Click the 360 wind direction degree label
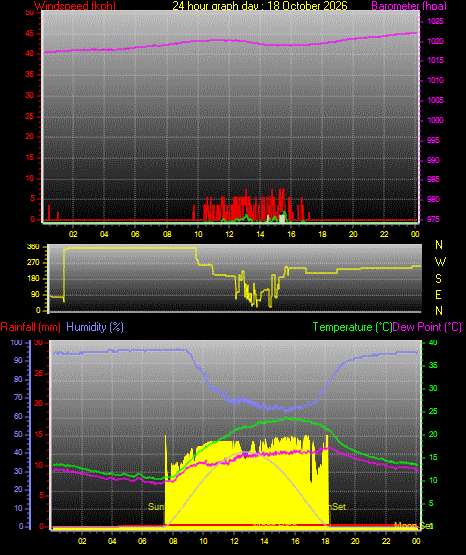The image size is (466, 555). coord(34,247)
